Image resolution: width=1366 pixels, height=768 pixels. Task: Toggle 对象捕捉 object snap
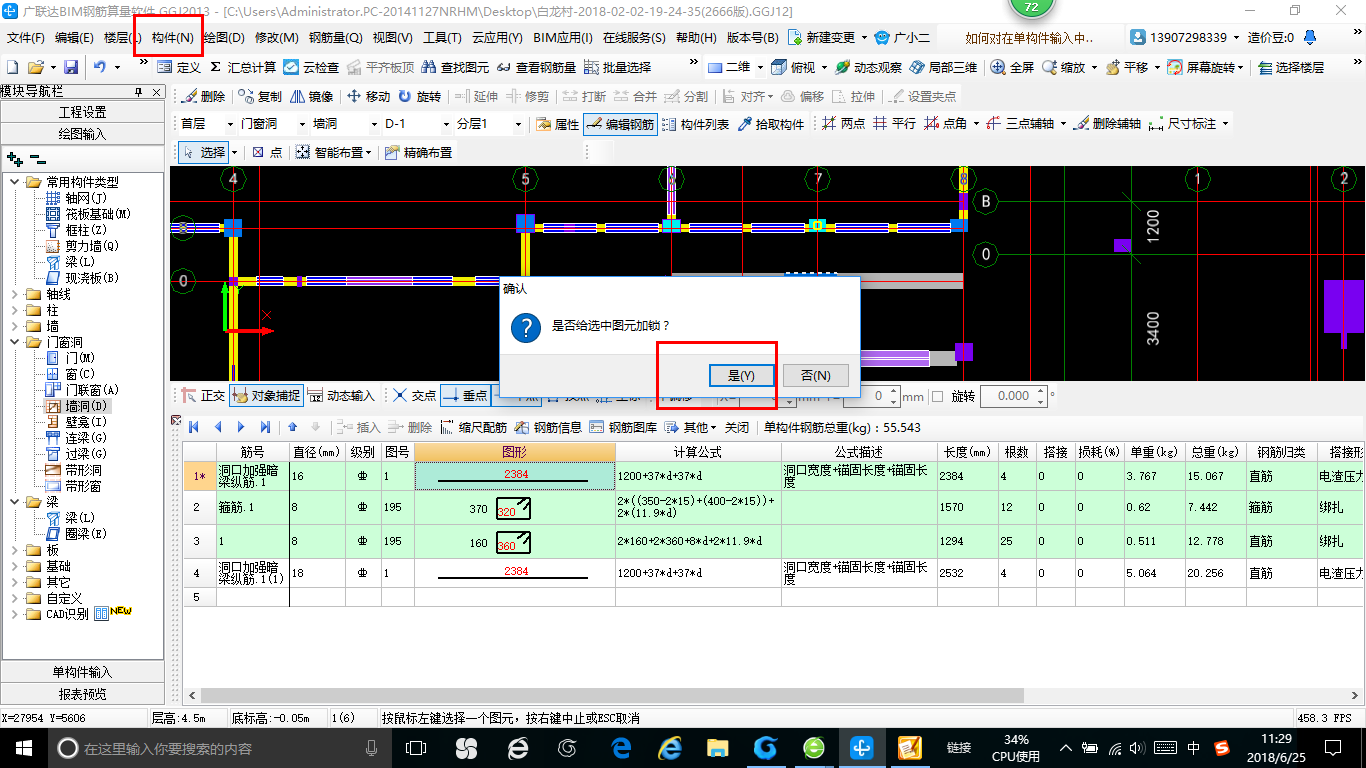266,396
